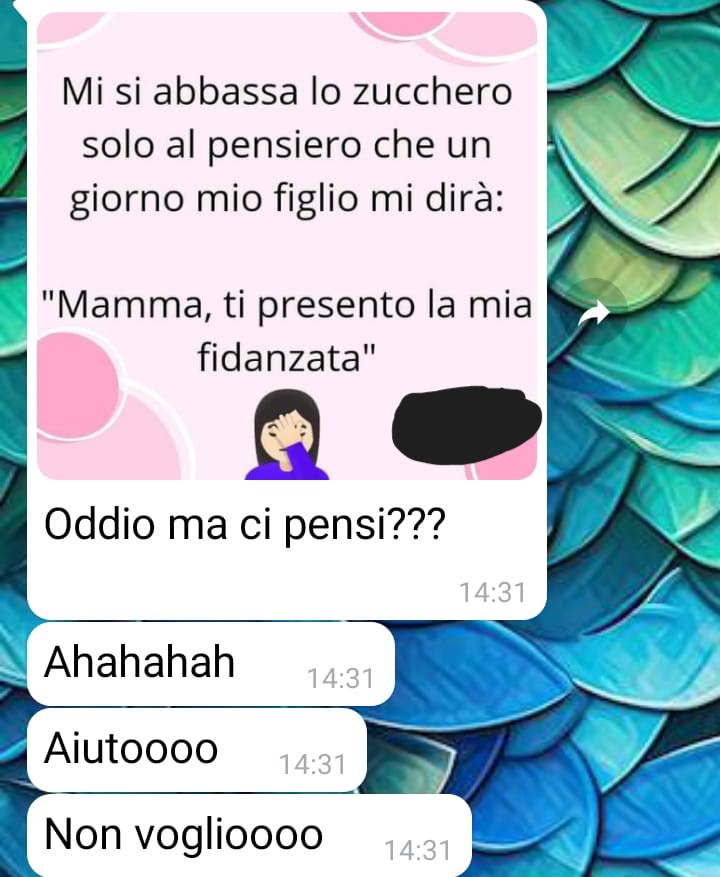
Task: Tap the facepalm woman emoji in the image
Action: tap(287, 435)
